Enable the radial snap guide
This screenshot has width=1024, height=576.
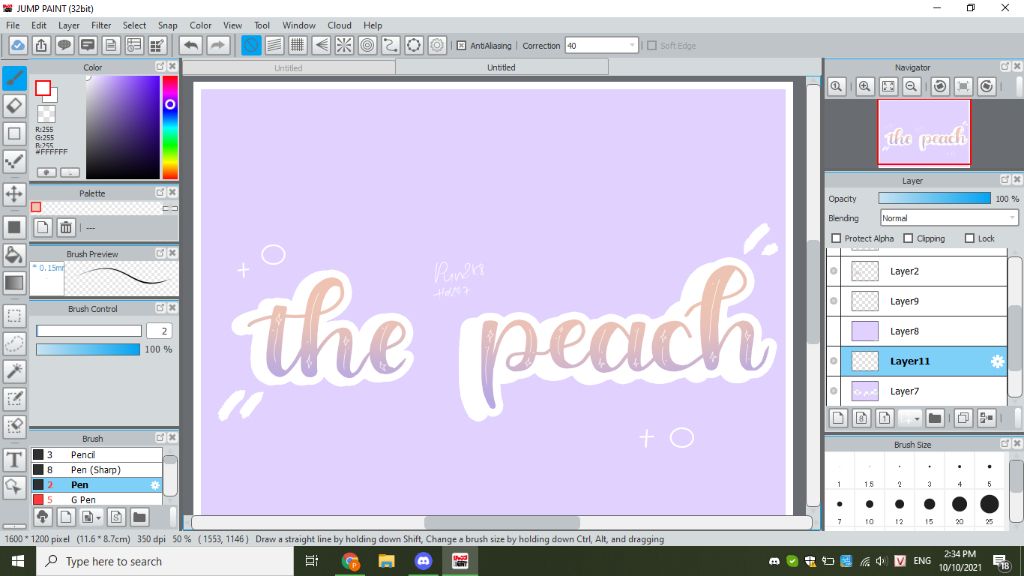point(344,46)
